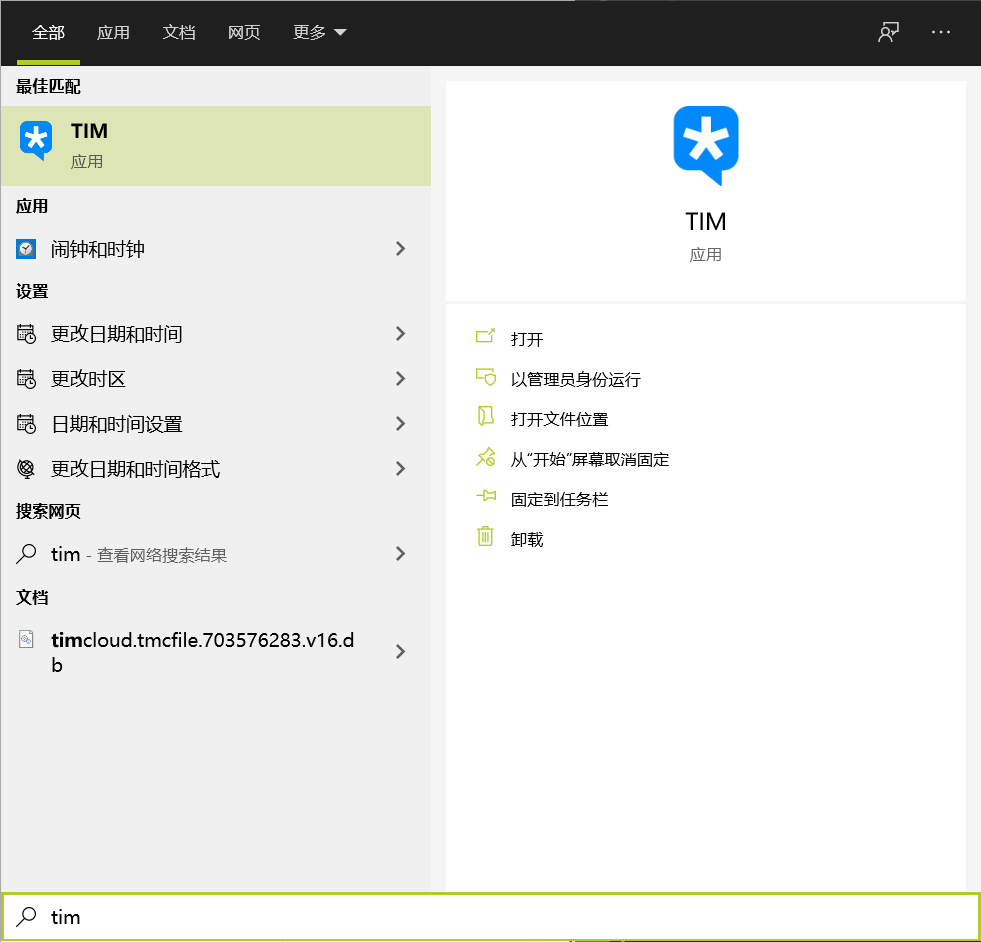The width and height of the screenshot is (981, 942).
Task: Expand arrow for 更改日期和时间格式
Action: (400, 469)
